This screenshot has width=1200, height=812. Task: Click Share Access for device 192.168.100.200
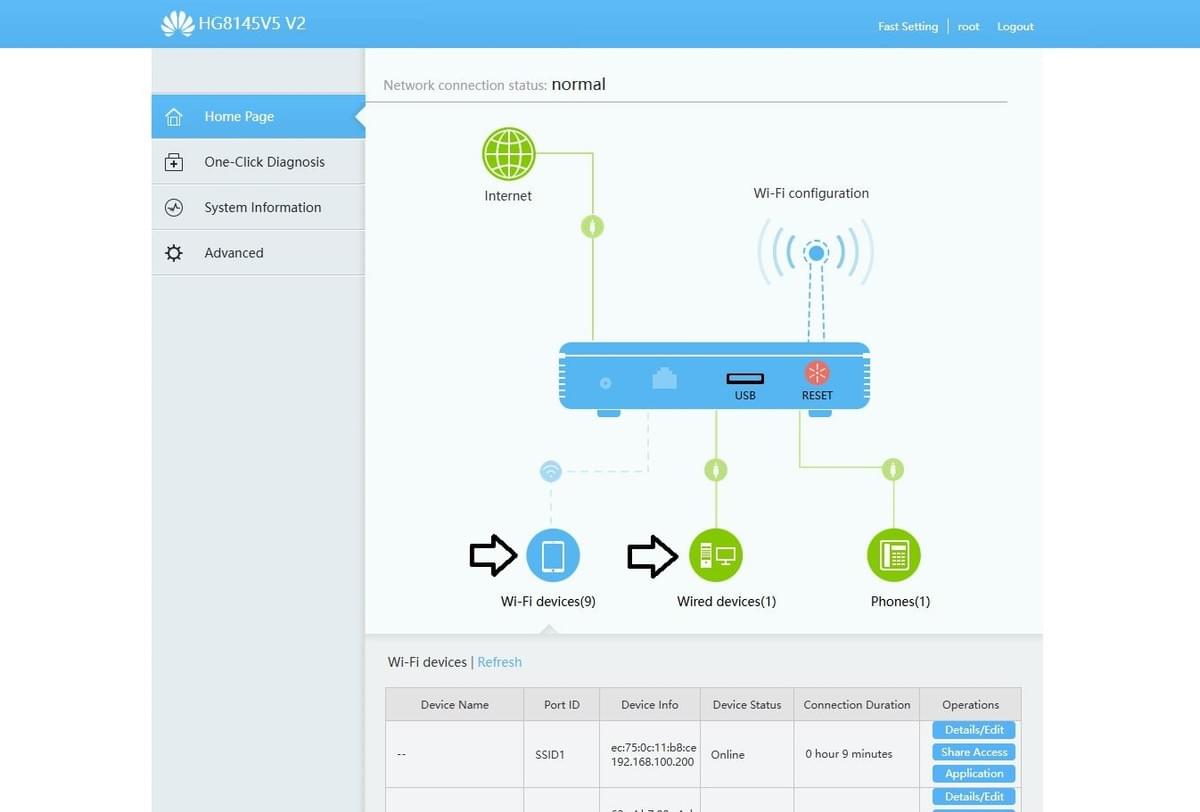(x=974, y=752)
